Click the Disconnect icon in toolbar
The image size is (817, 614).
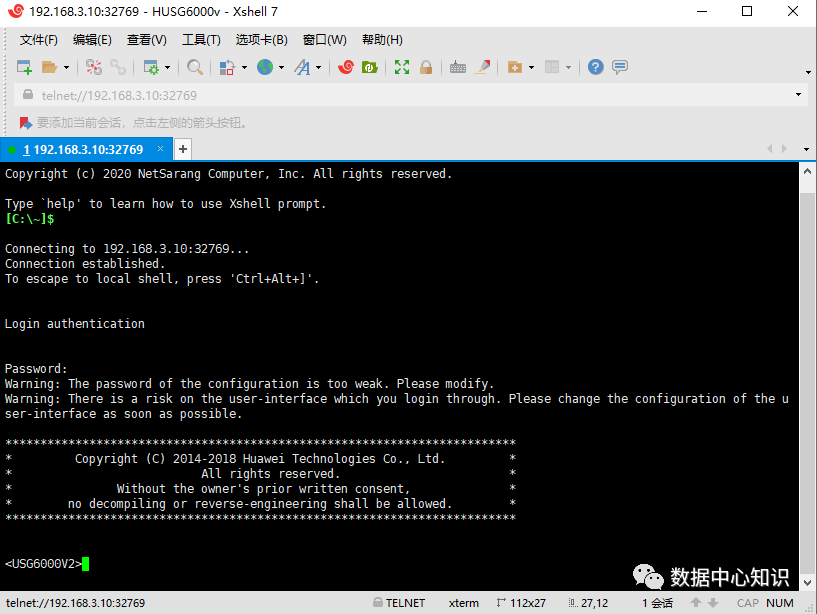pos(94,67)
